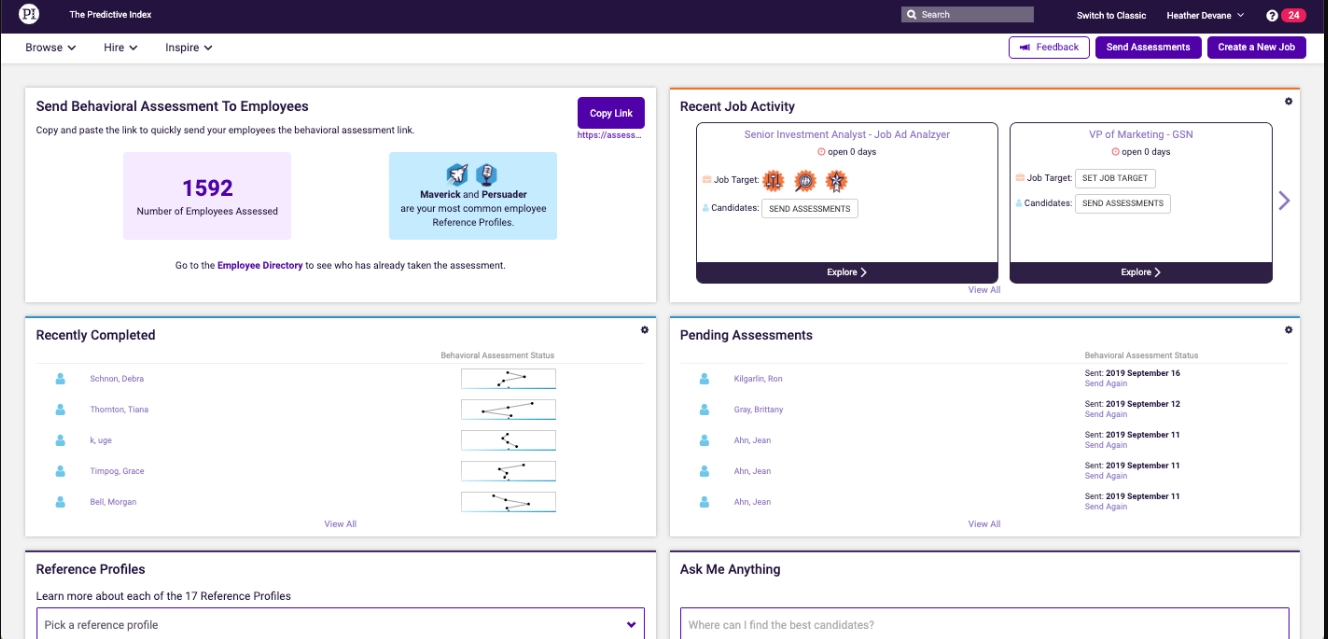The image size is (1328, 639).
Task: Open Schnon, Debra profile link
Action: coord(117,379)
